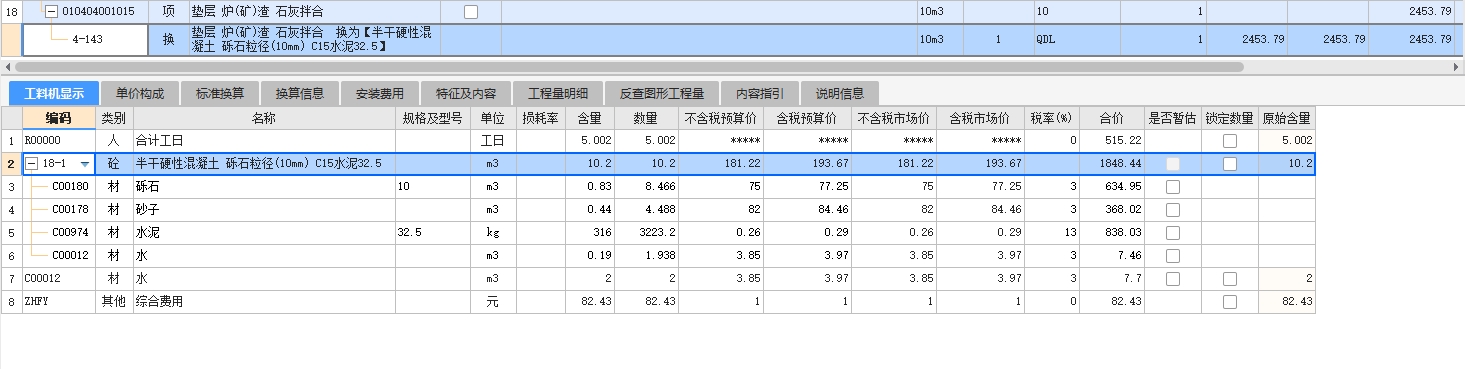This screenshot has width=1465, height=369.
Task: Click the 规格及型号 column header
Action: click(x=432, y=118)
